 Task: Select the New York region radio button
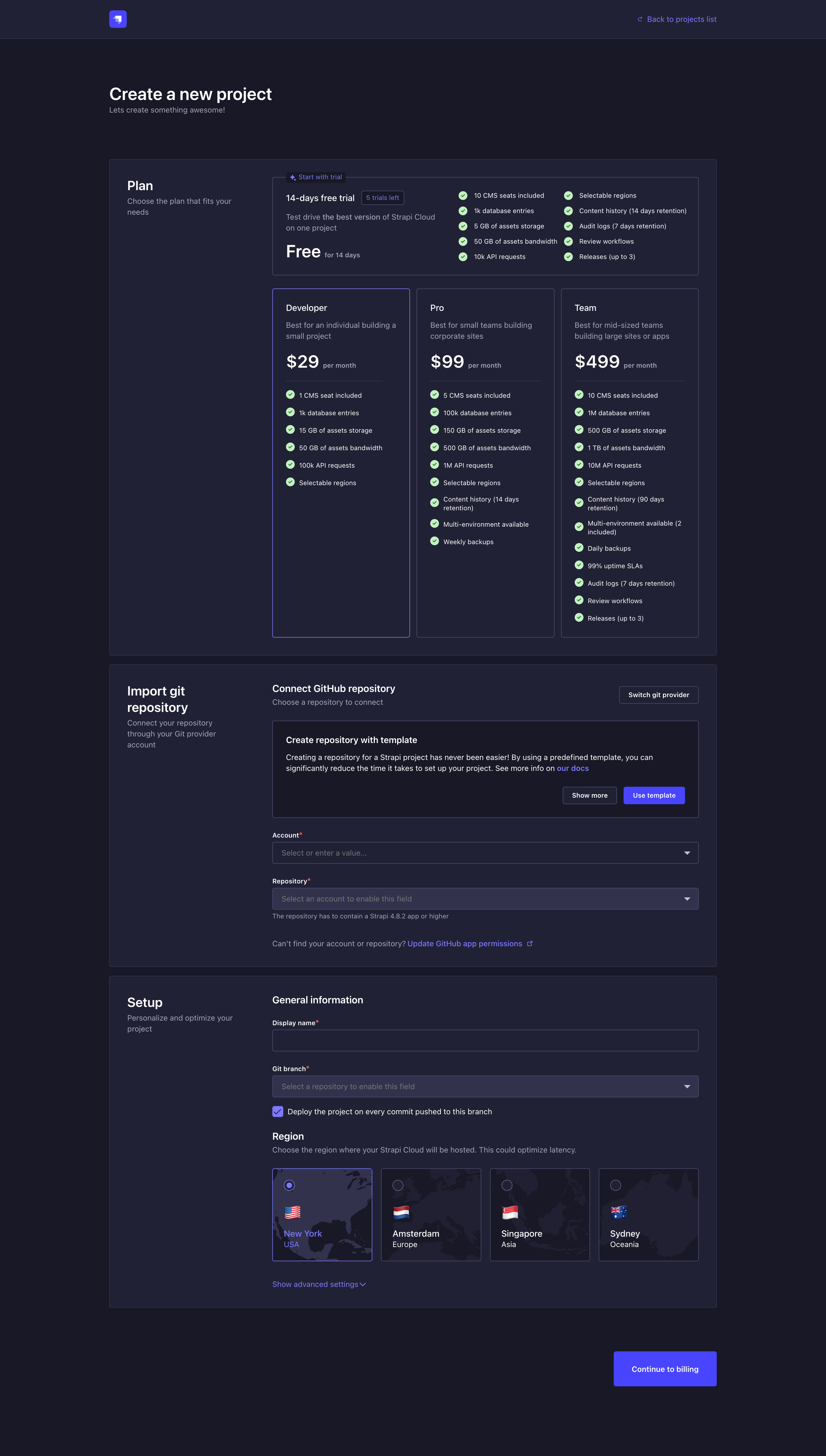pyautogui.click(x=289, y=1186)
